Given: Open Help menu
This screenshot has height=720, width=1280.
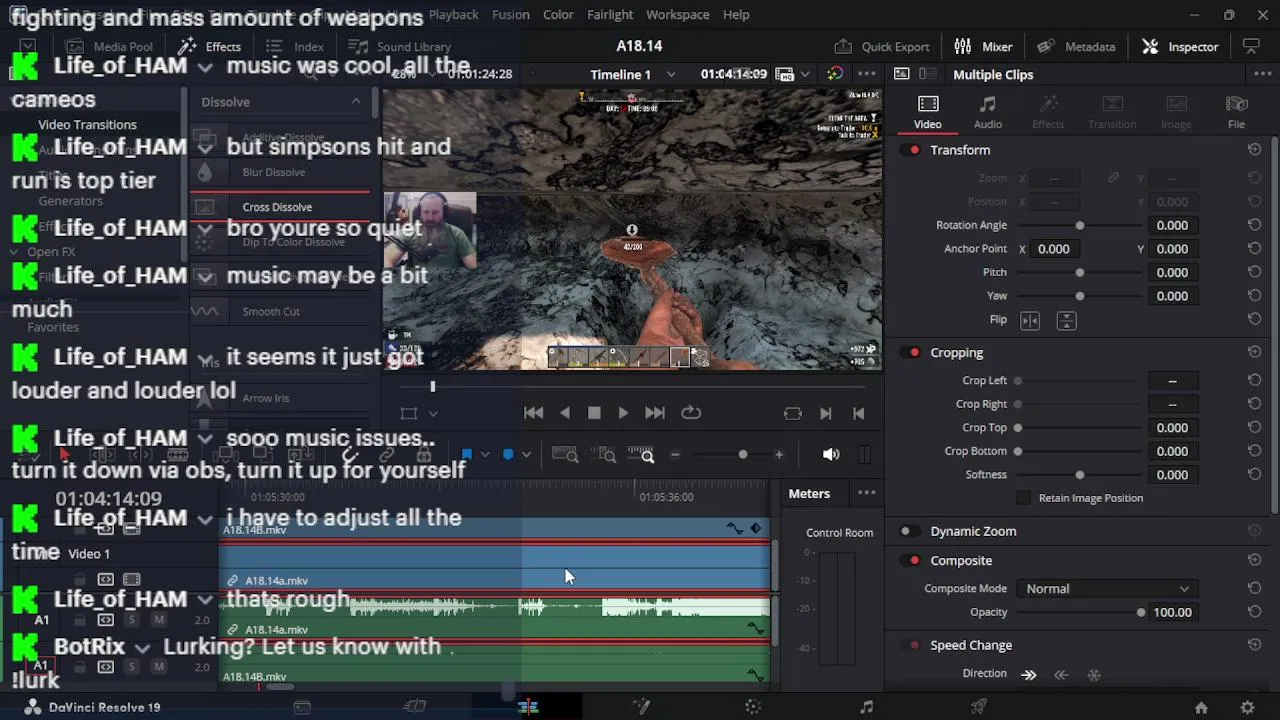Looking at the screenshot, I should coord(736,14).
